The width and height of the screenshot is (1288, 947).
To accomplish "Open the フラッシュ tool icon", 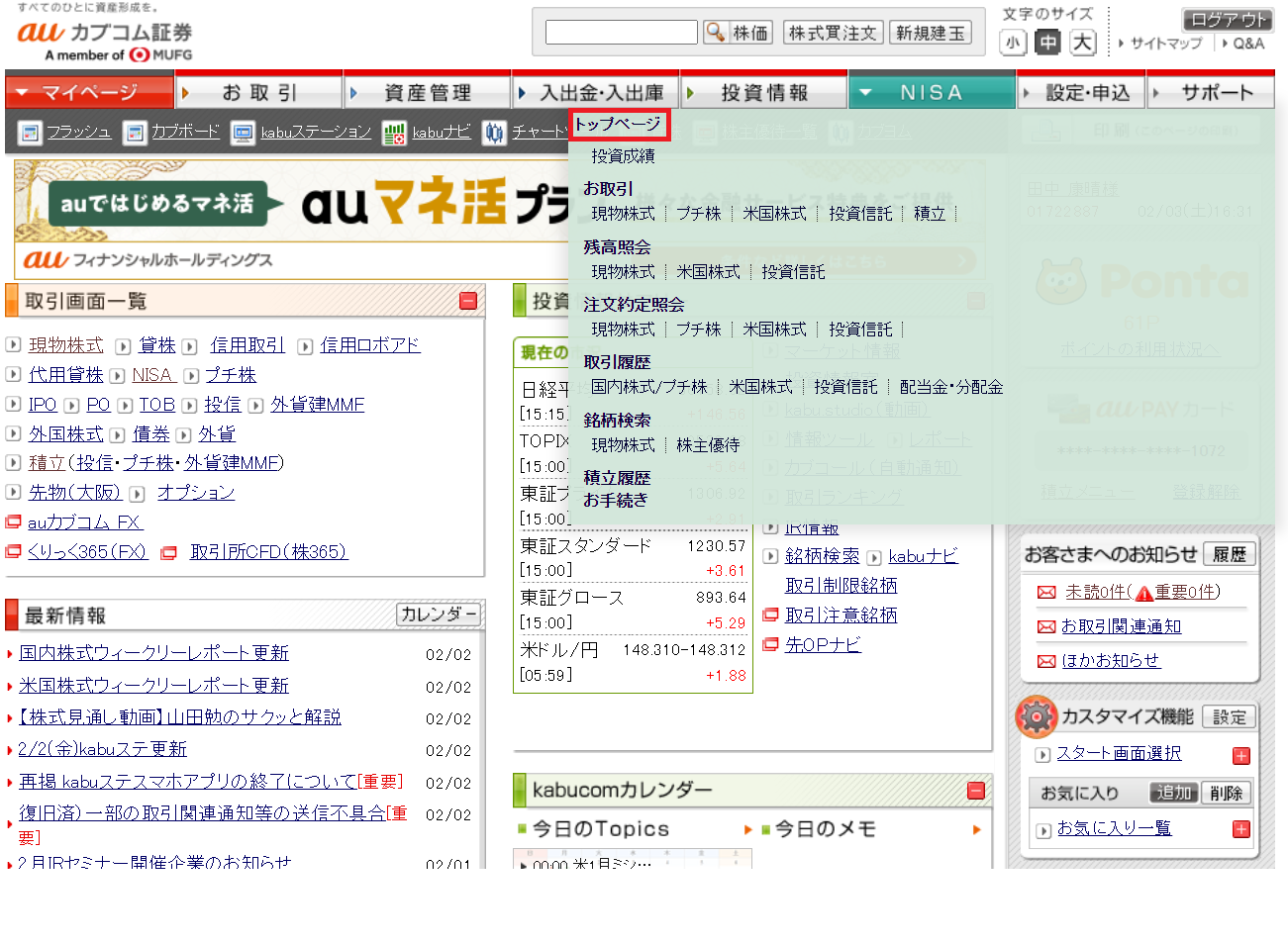I will (x=30, y=133).
